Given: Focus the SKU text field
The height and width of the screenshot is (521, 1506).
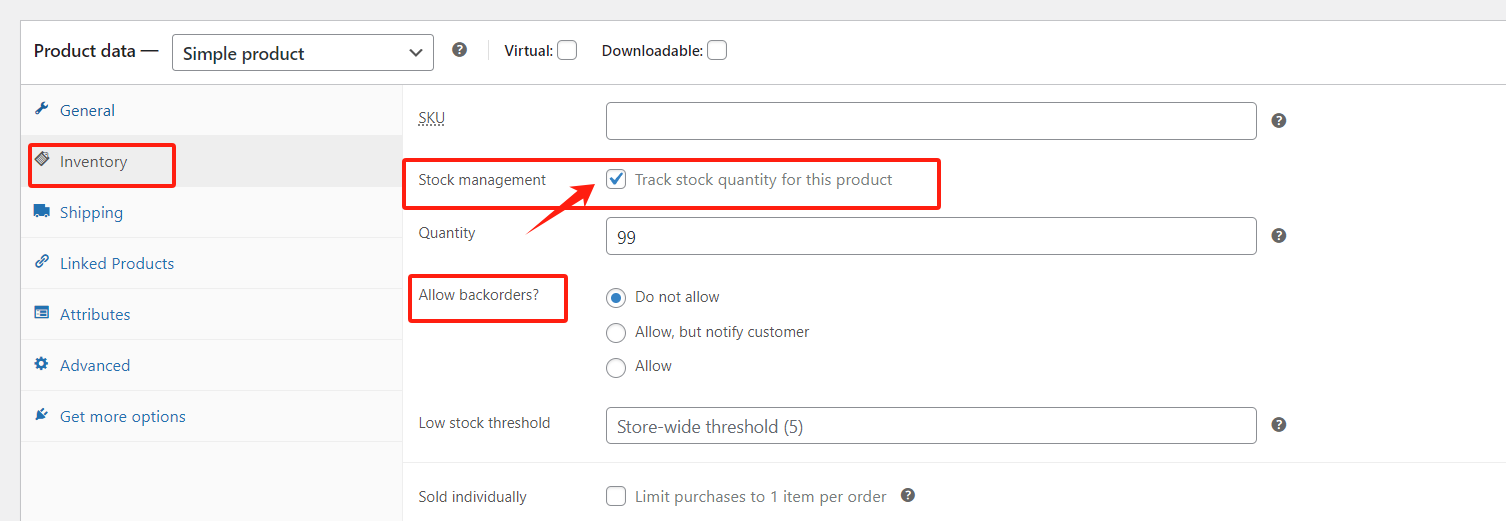Looking at the screenshot, I should (x=930, y=121).
